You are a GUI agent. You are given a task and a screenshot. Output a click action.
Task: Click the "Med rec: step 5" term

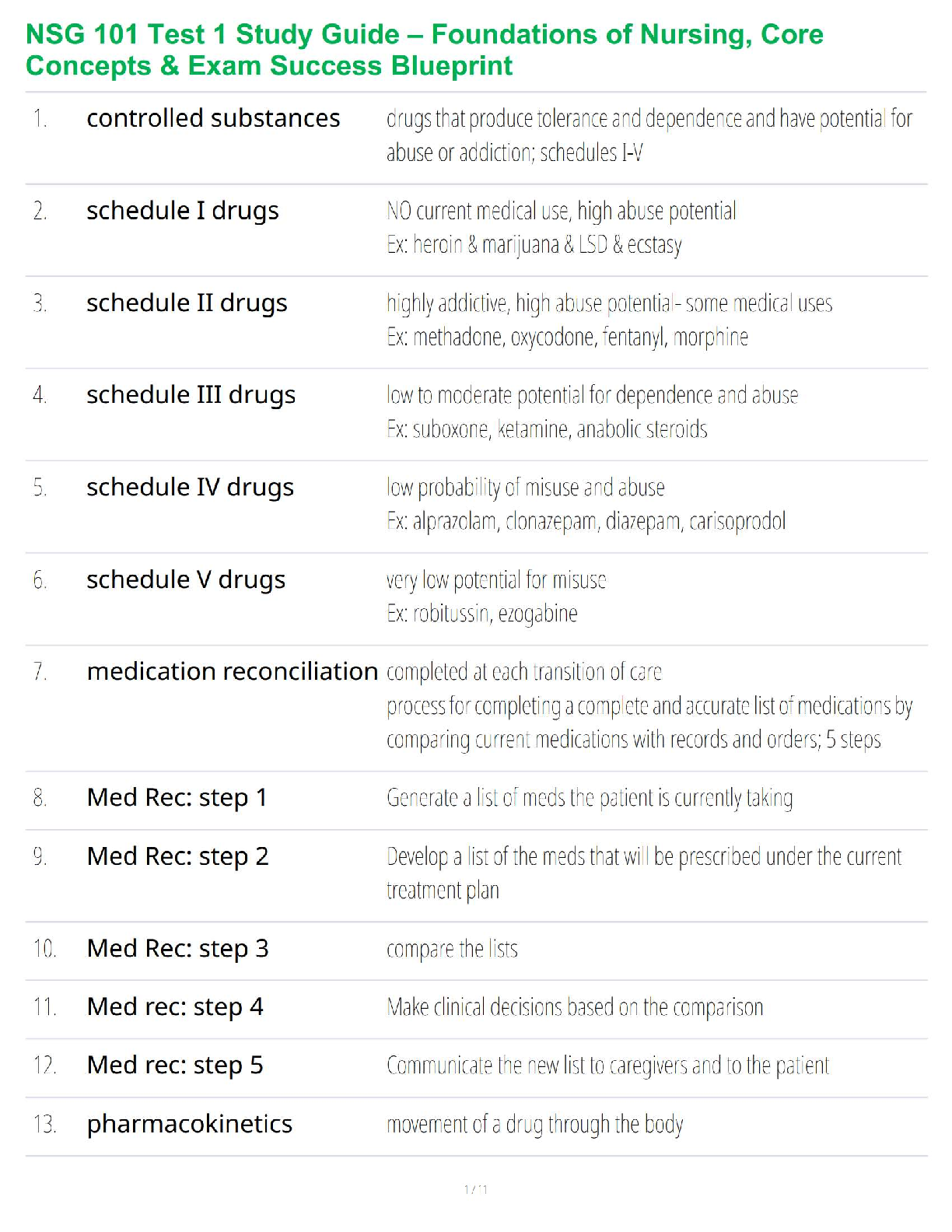[x=175, y=1065]
